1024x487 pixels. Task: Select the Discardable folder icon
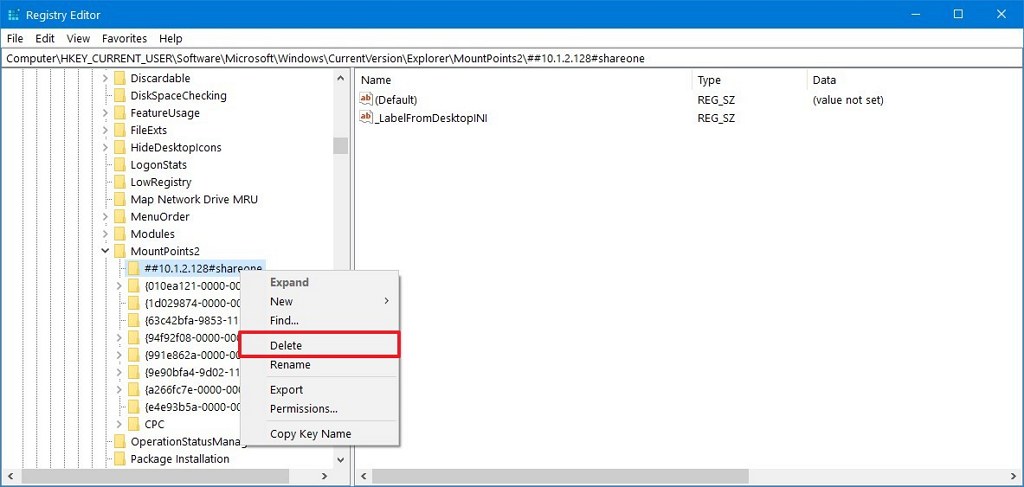[120, 78]
